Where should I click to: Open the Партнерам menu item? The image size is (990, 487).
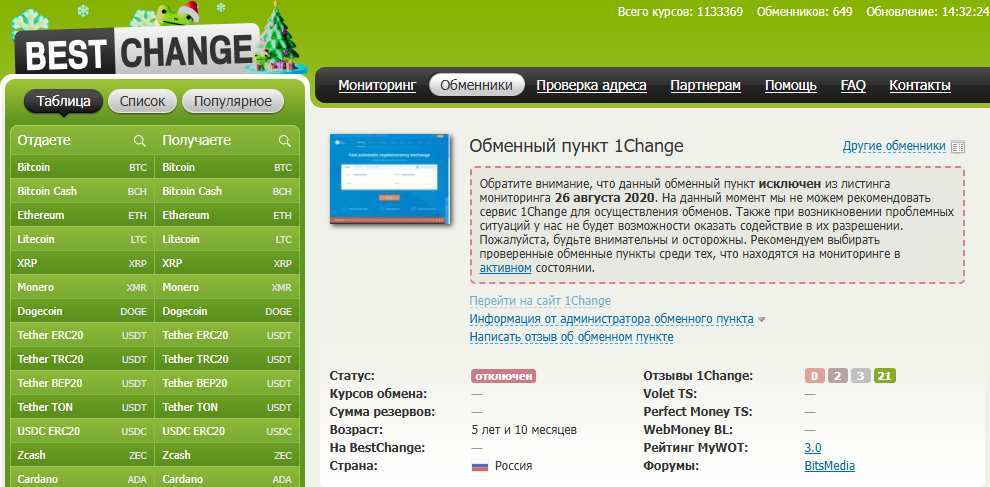705,85
